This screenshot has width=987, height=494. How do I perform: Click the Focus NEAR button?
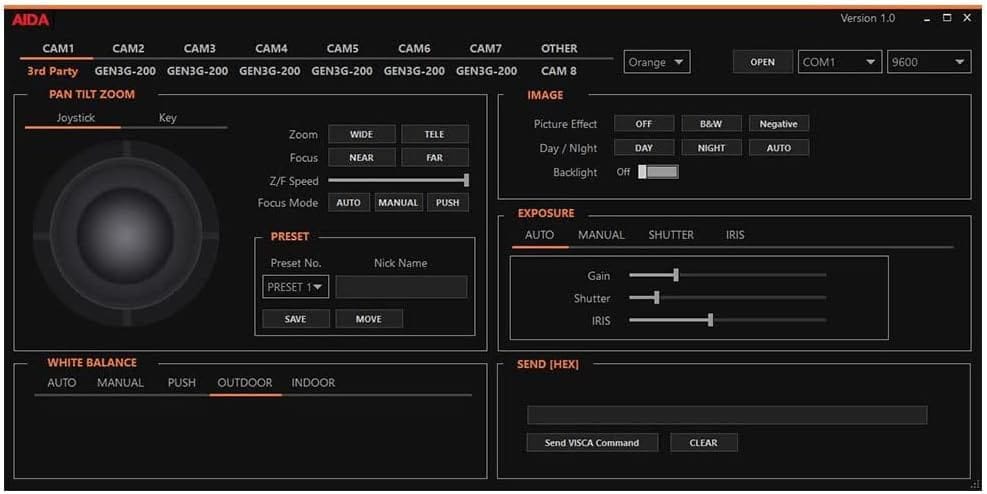tap(361, 157)
